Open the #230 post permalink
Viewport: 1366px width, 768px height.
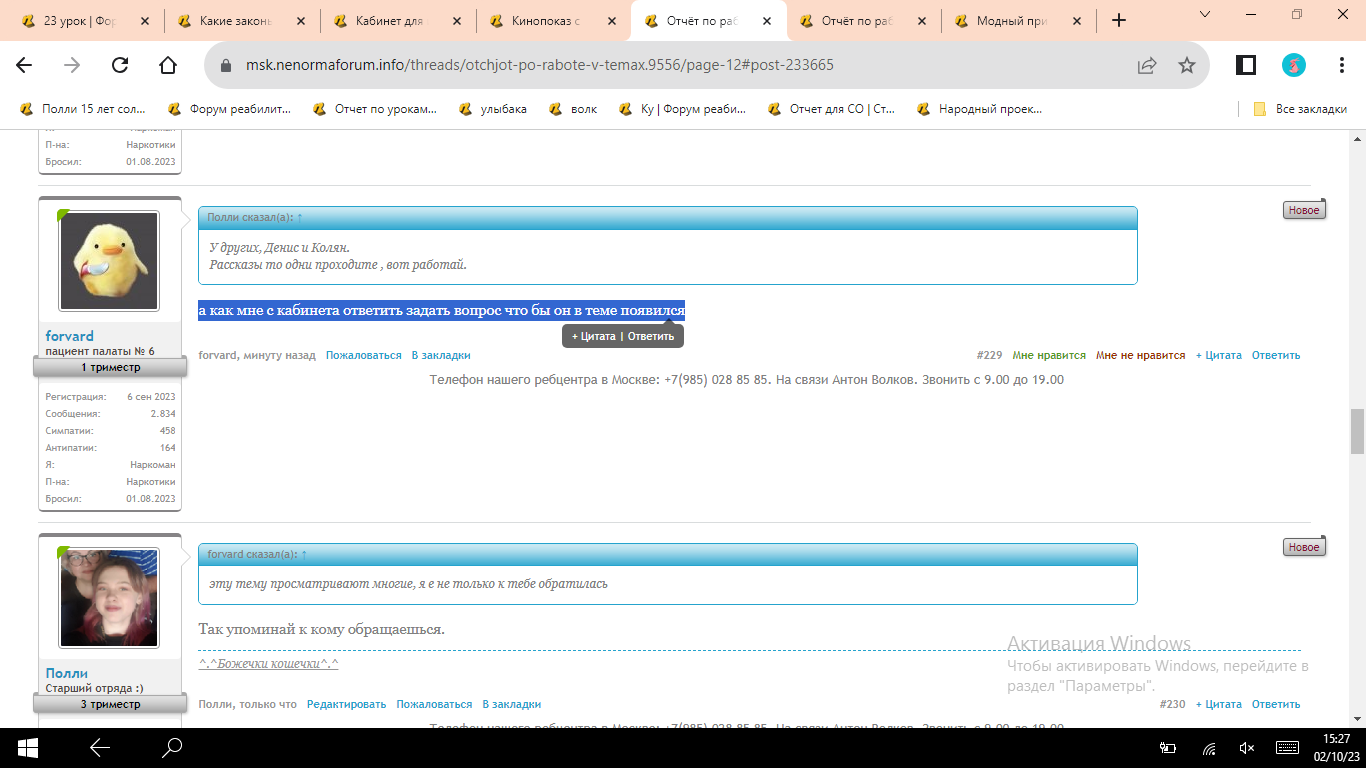[1172, 704]
